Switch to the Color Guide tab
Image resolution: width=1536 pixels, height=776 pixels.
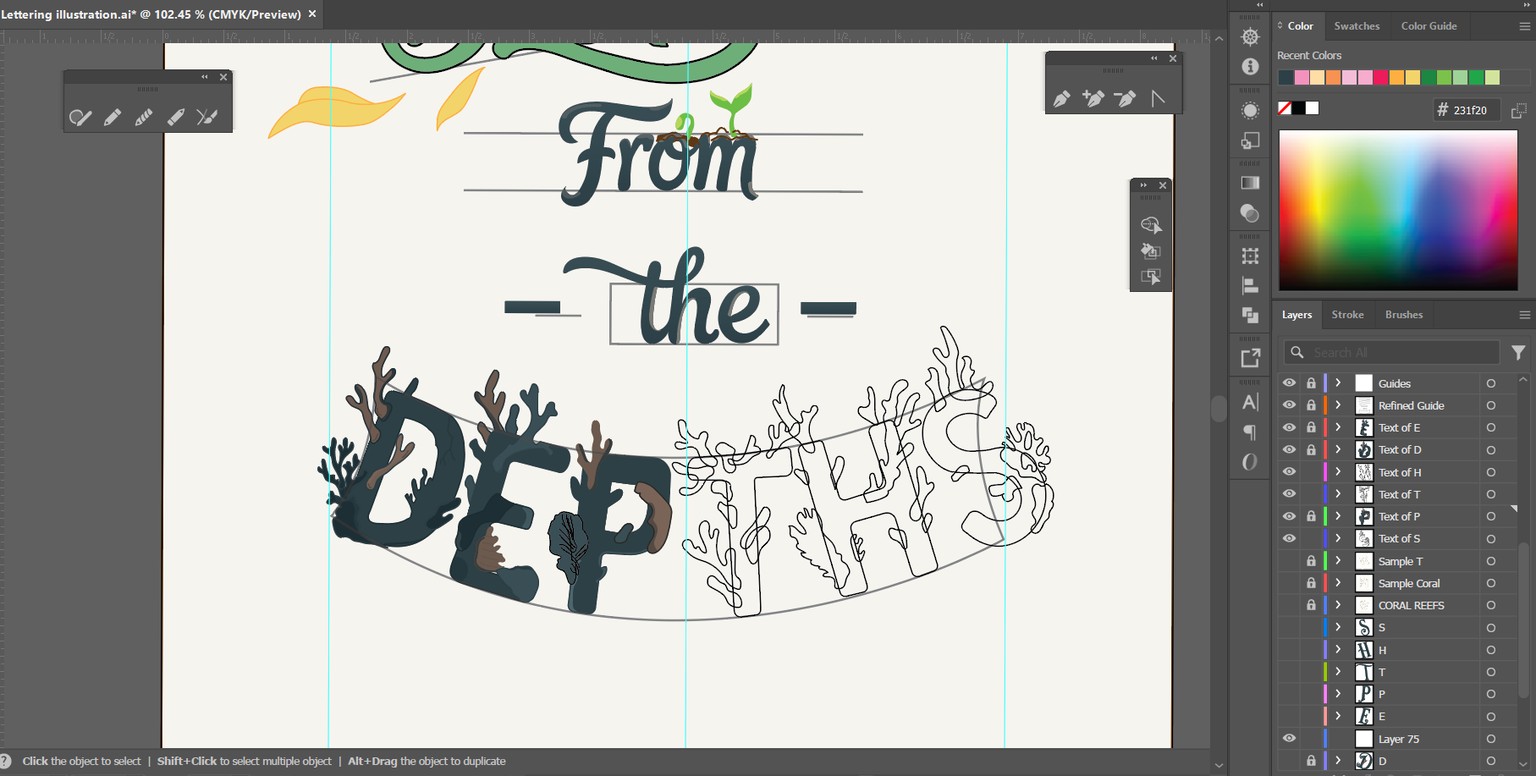point(1428,26)
